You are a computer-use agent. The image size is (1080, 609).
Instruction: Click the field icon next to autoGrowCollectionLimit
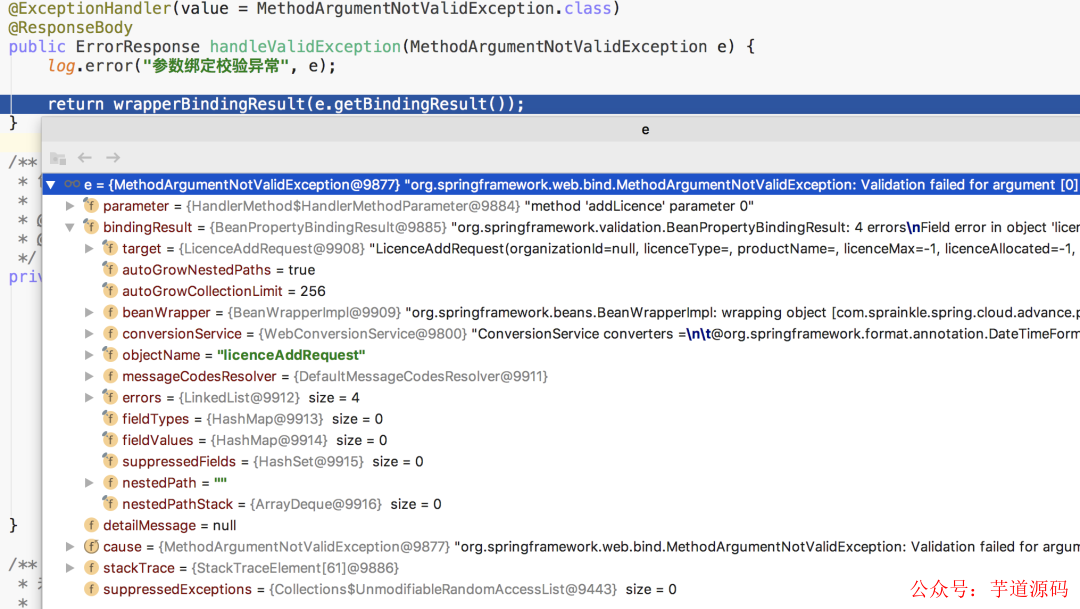110,291
